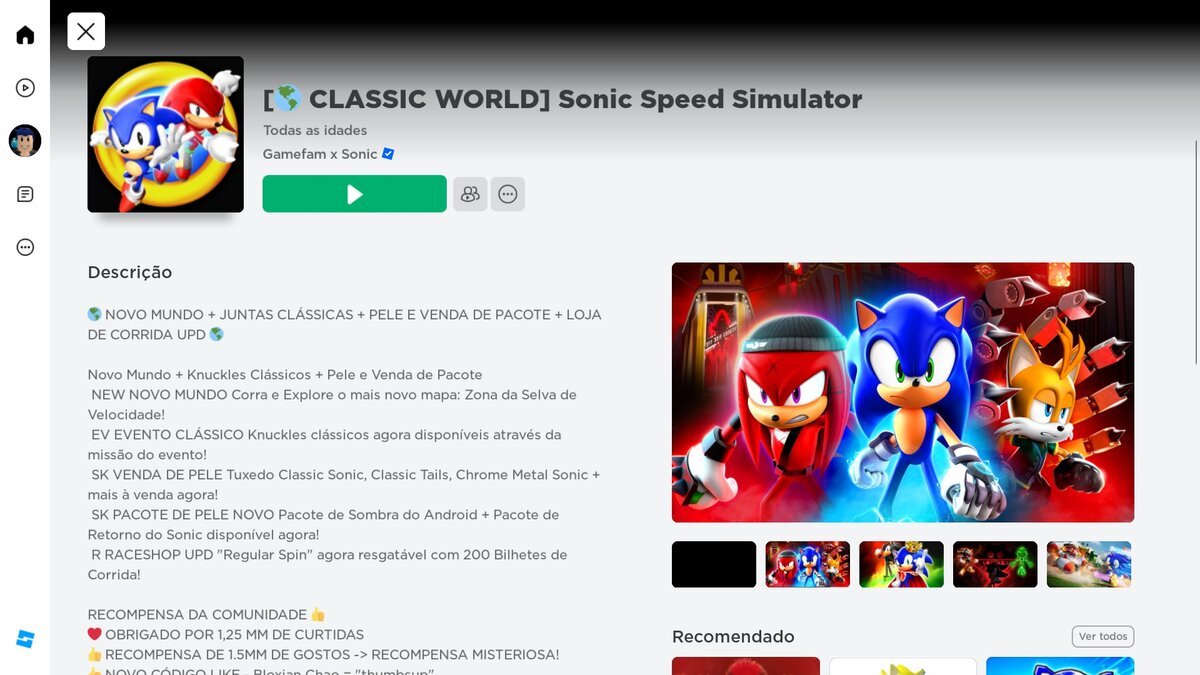Click the invite friends icon button
The width and height of the screenshot is (1200, 675).
tap(470, 194)
